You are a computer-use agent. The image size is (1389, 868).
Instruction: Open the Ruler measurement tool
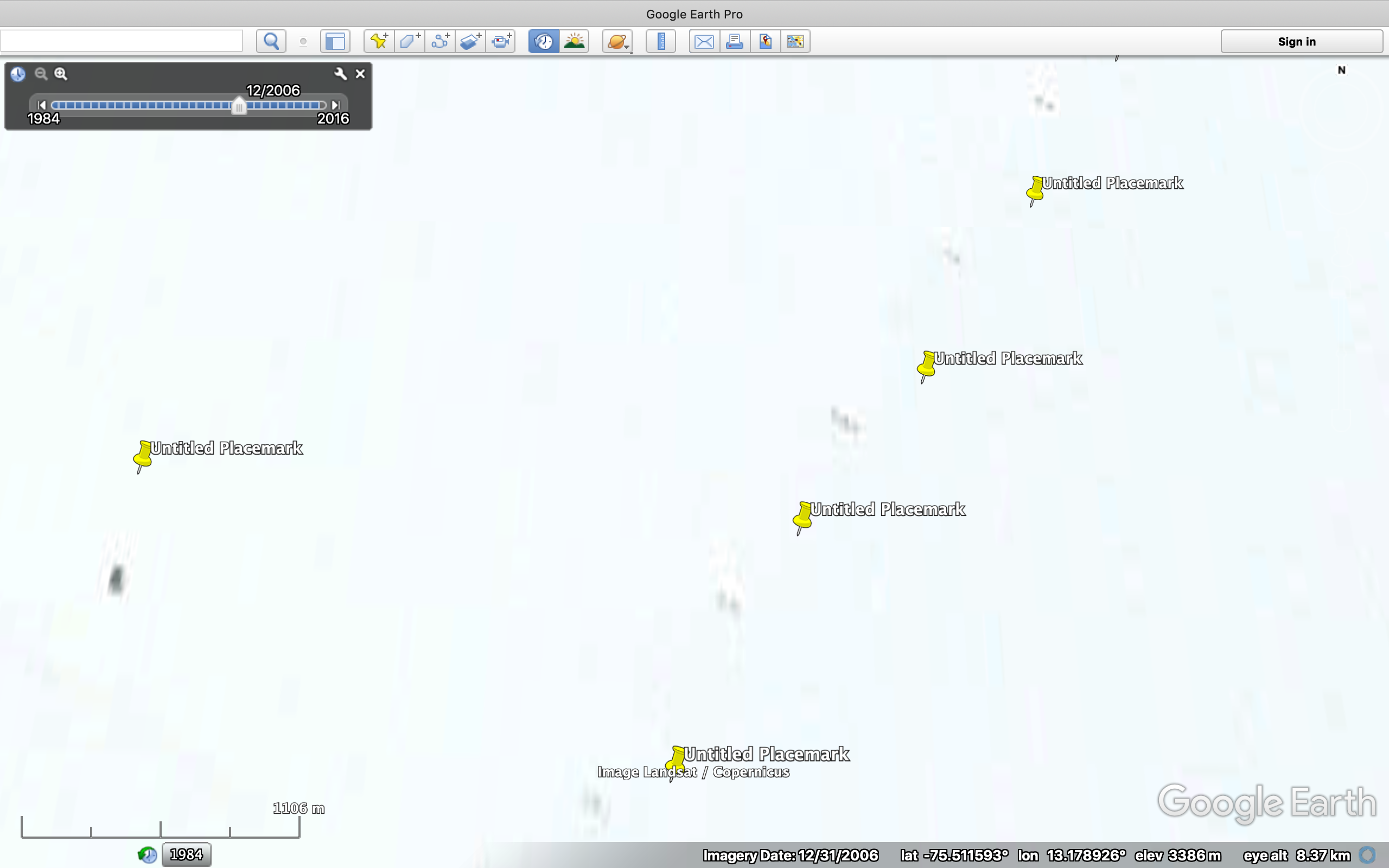coord(660,41)
